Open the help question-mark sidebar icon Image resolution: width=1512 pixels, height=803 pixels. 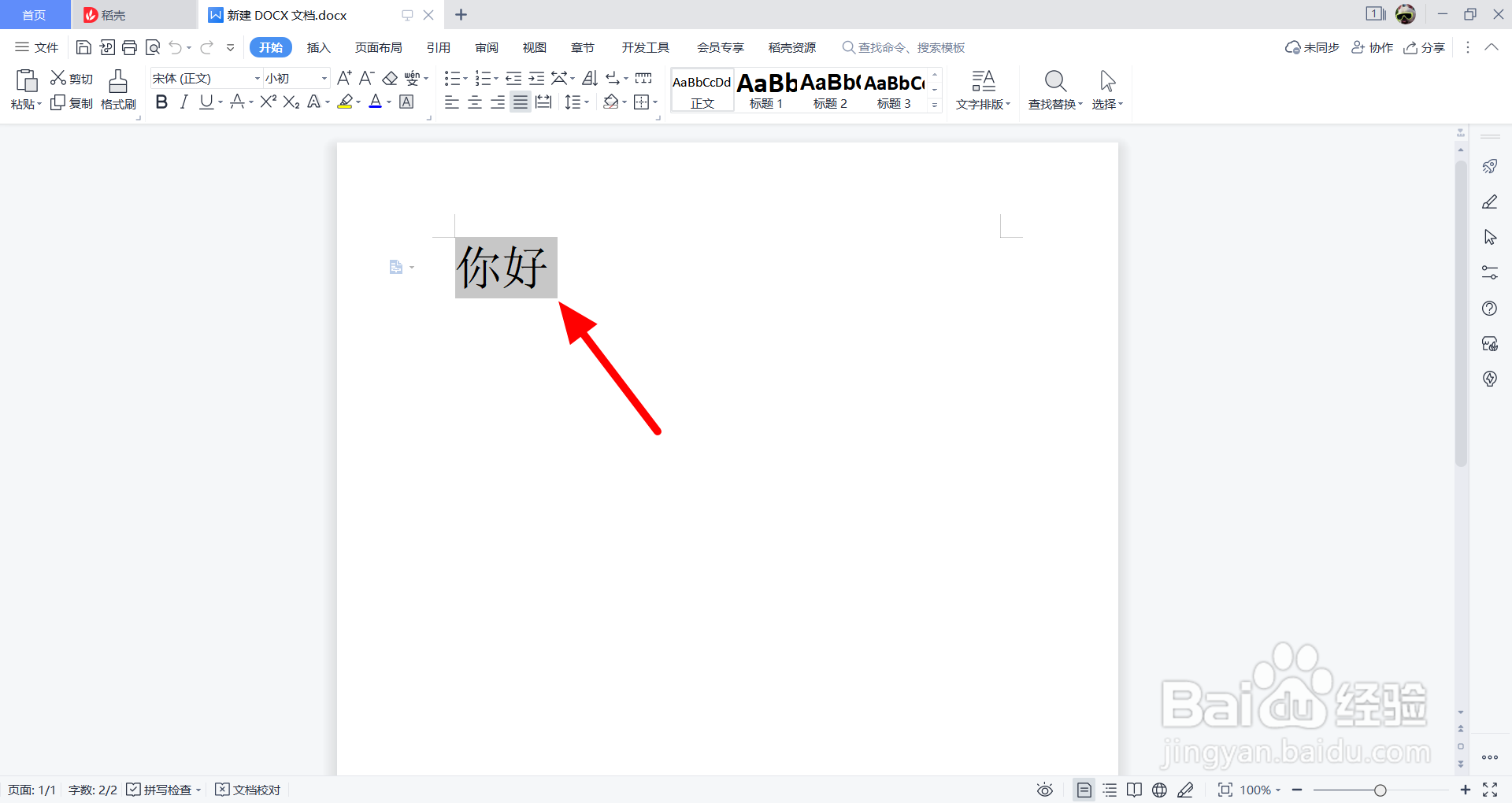tap(1490, 309)
